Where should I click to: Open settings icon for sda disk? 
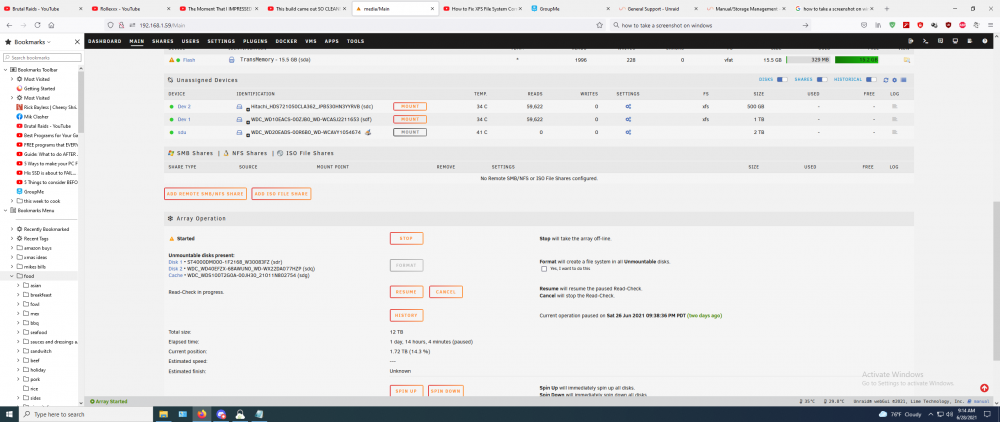click(628, 132)
